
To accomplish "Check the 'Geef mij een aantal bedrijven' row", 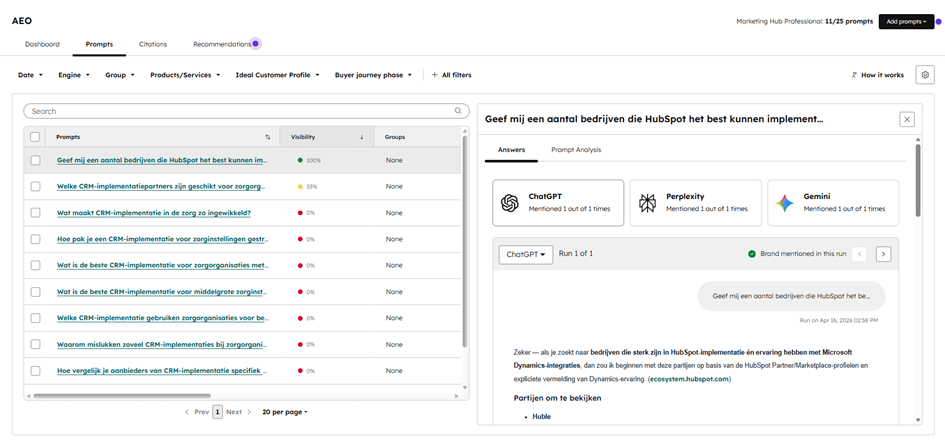I will coord(35,160).
